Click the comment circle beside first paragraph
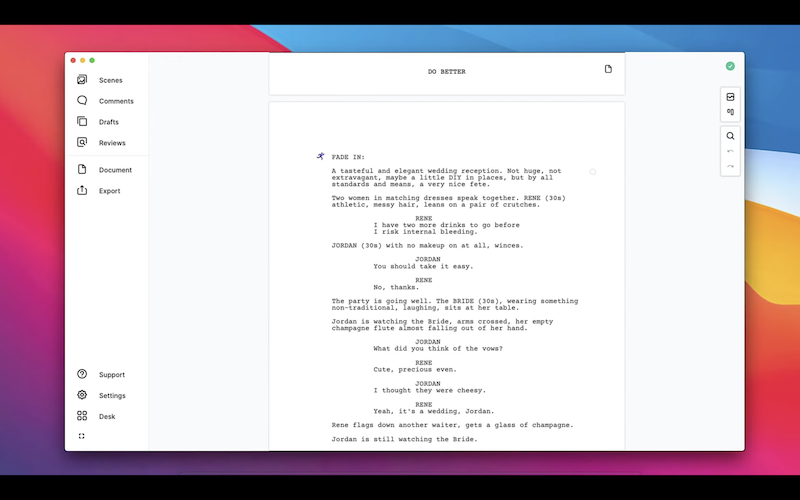 (x=593, y=172)
